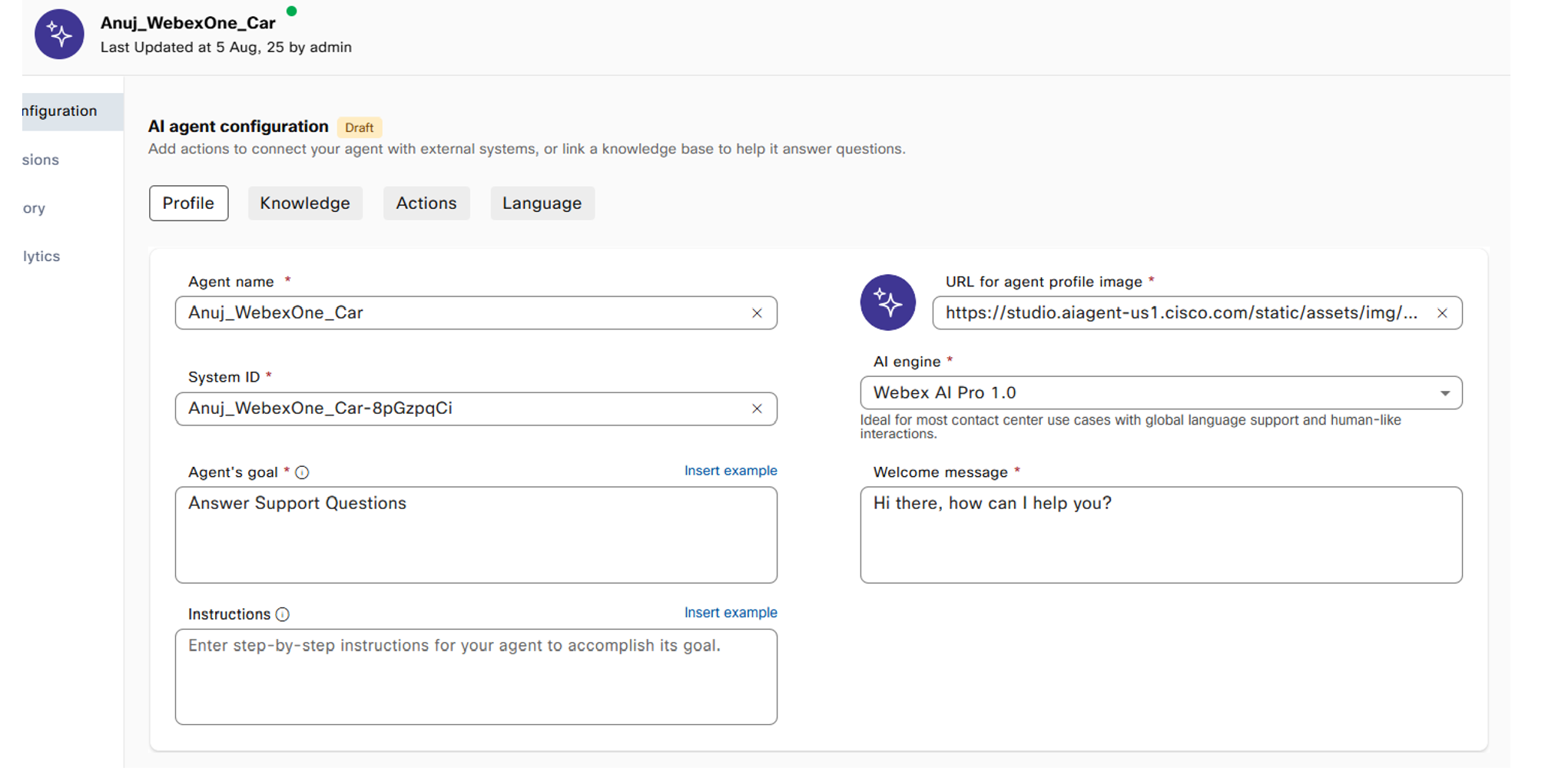
Task: Click the Draft status badge
Action: [x=360, y=127]
